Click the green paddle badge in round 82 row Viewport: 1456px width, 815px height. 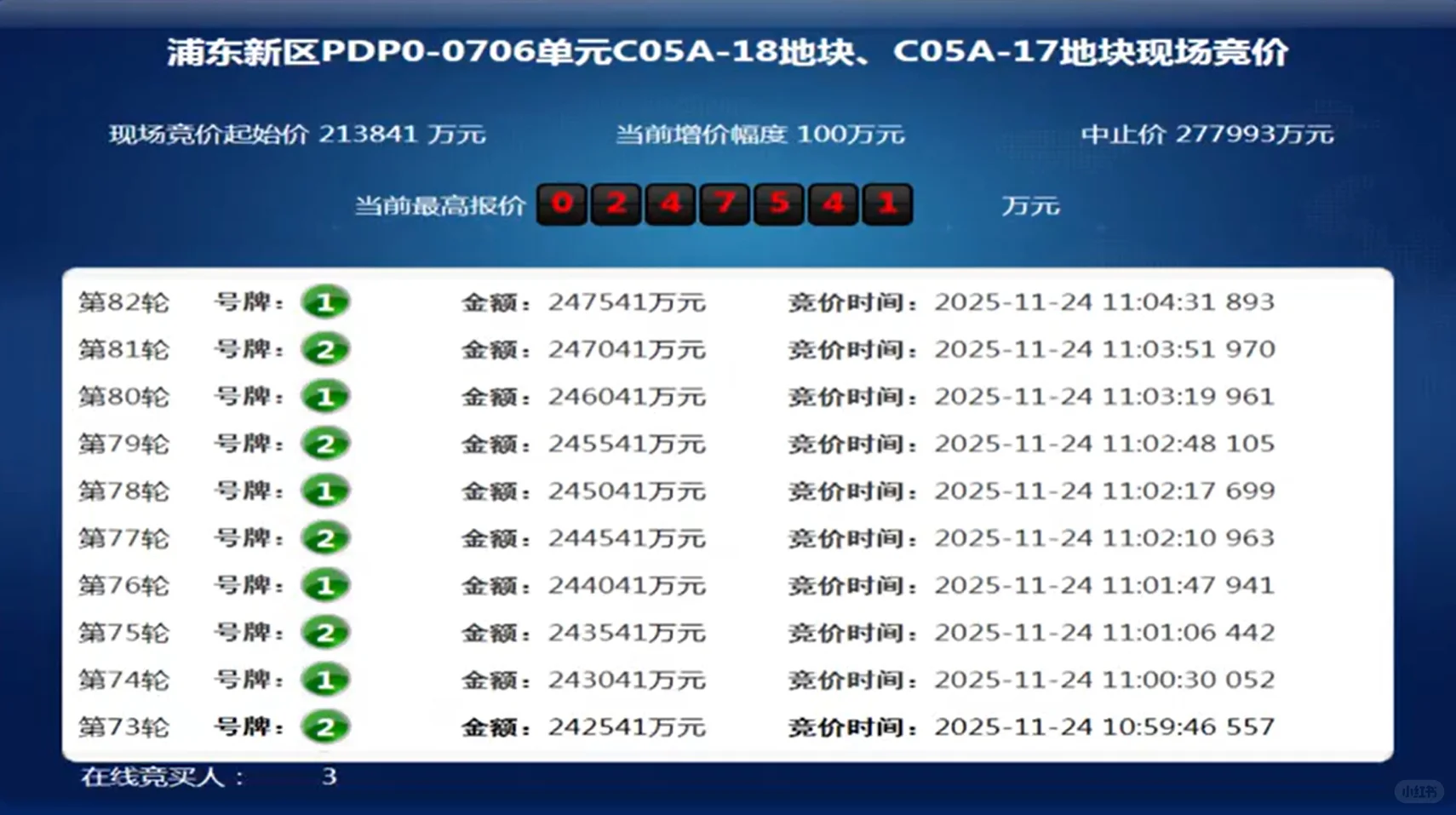325,302
